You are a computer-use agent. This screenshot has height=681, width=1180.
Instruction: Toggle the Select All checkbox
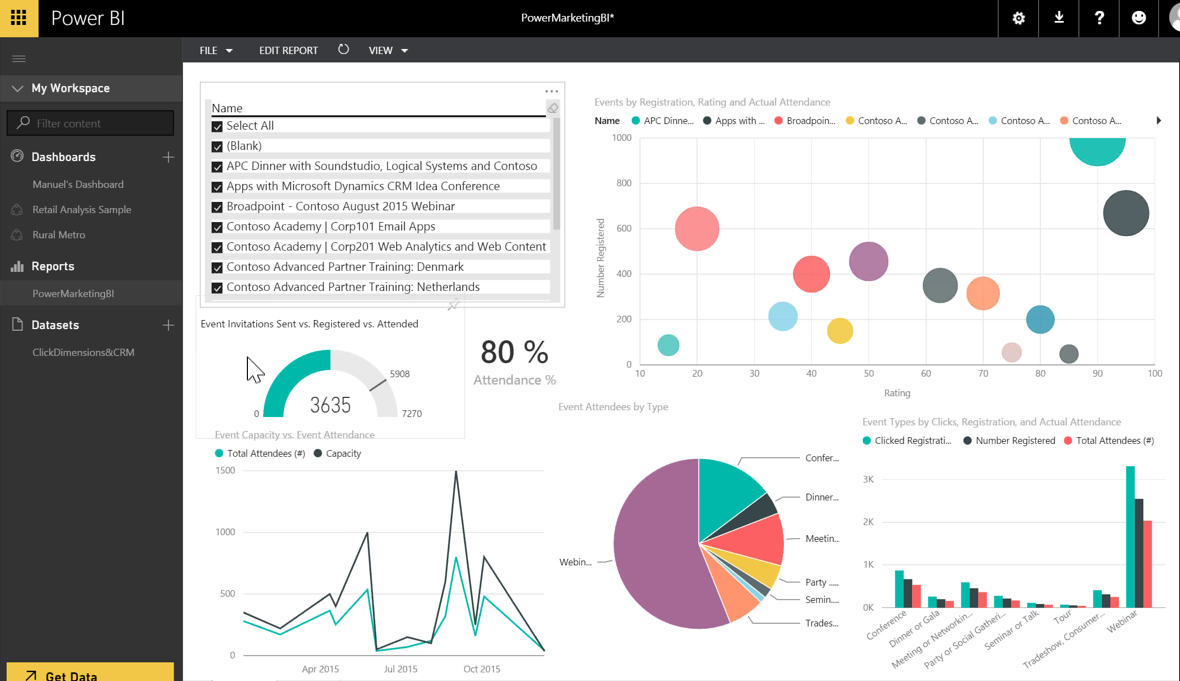pos(217,126)
